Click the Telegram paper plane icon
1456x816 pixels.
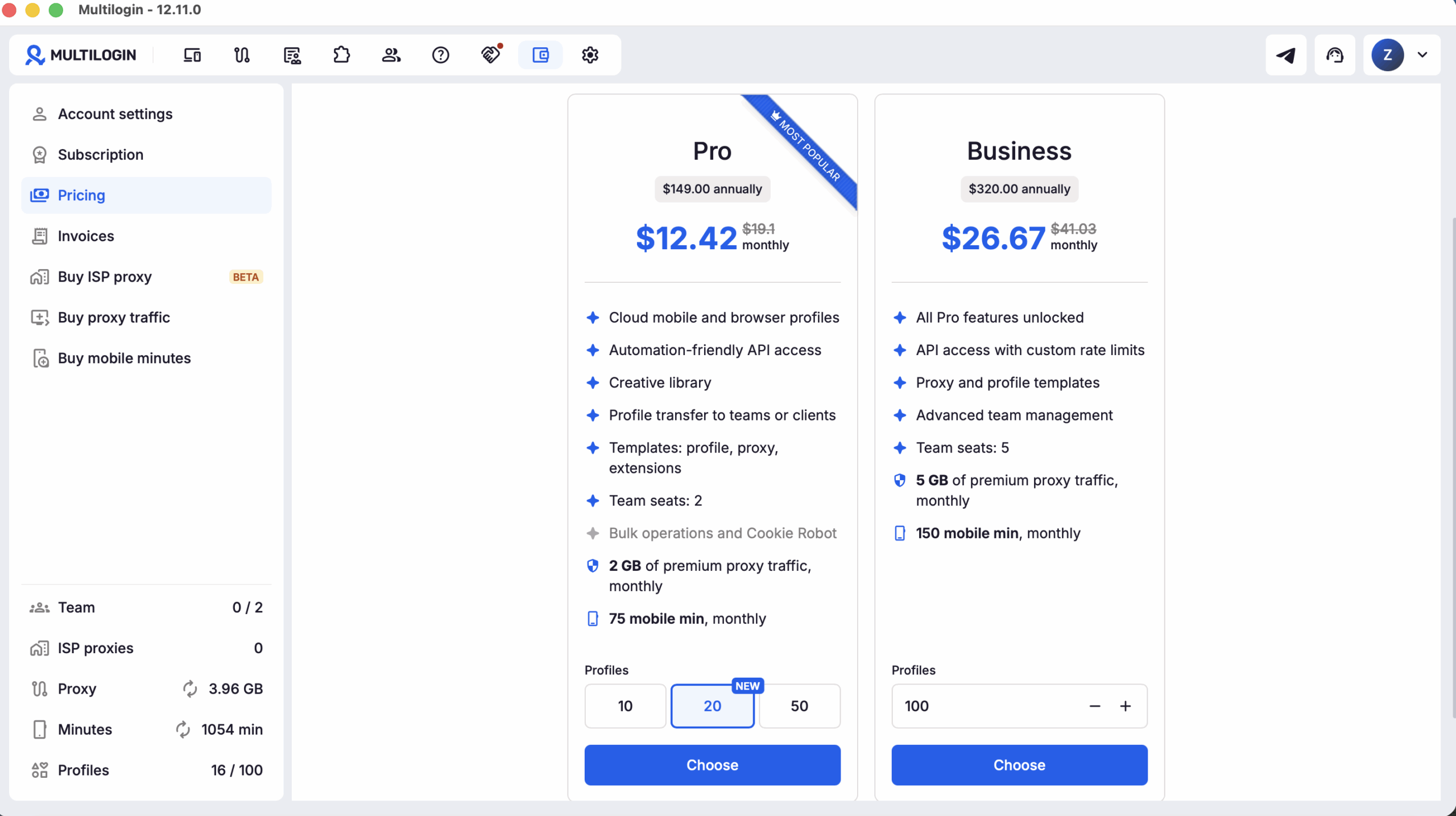(x=1286, y=55)
